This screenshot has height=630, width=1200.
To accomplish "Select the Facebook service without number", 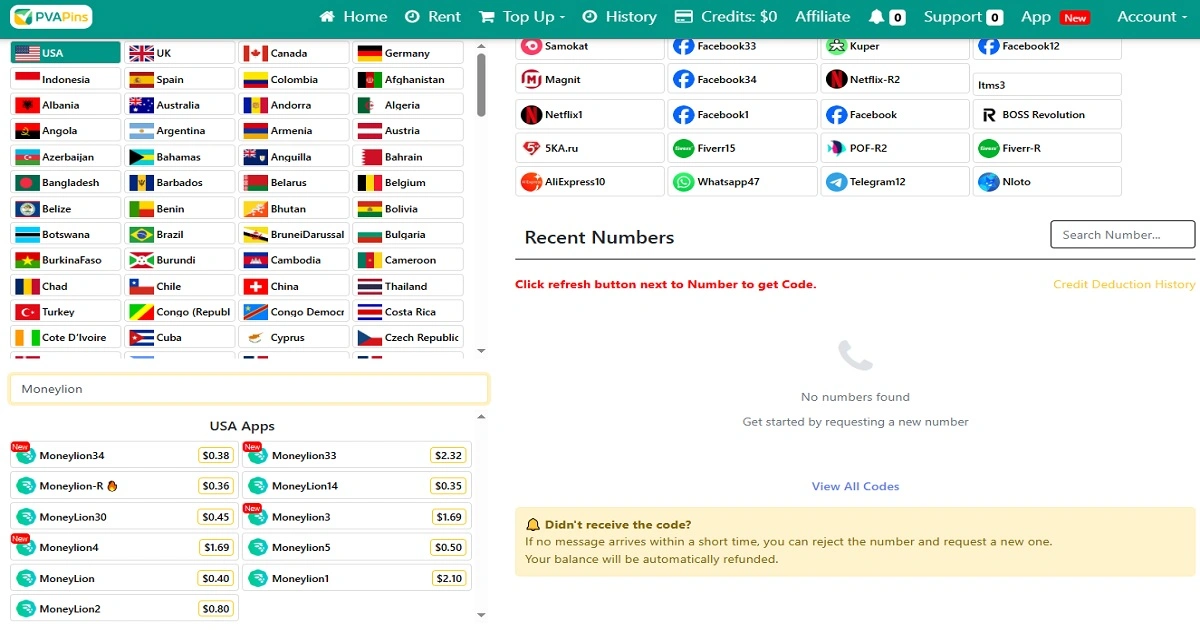I will 895,115.
